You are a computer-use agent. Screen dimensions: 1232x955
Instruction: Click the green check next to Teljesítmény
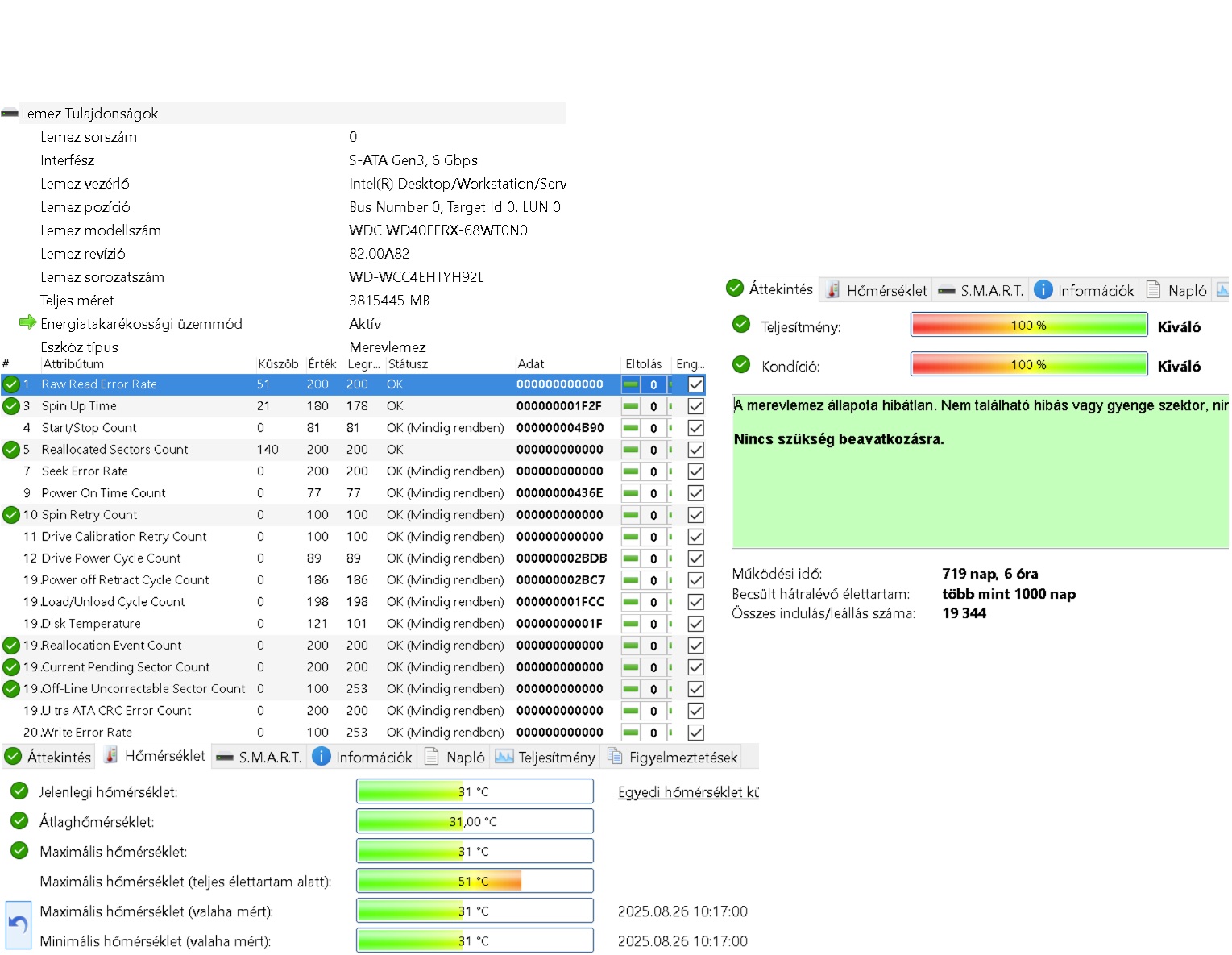point(741,325)
